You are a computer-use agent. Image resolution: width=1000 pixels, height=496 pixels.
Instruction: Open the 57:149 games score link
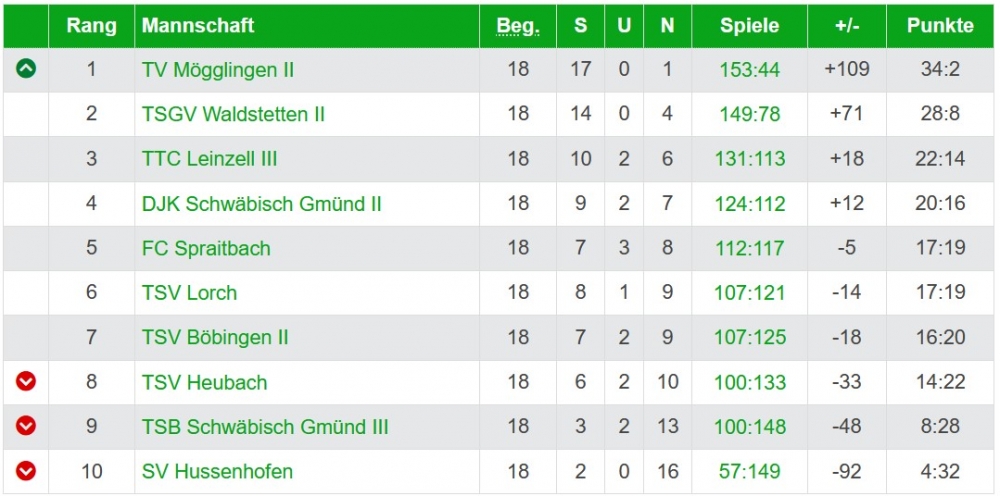(749, 471)
